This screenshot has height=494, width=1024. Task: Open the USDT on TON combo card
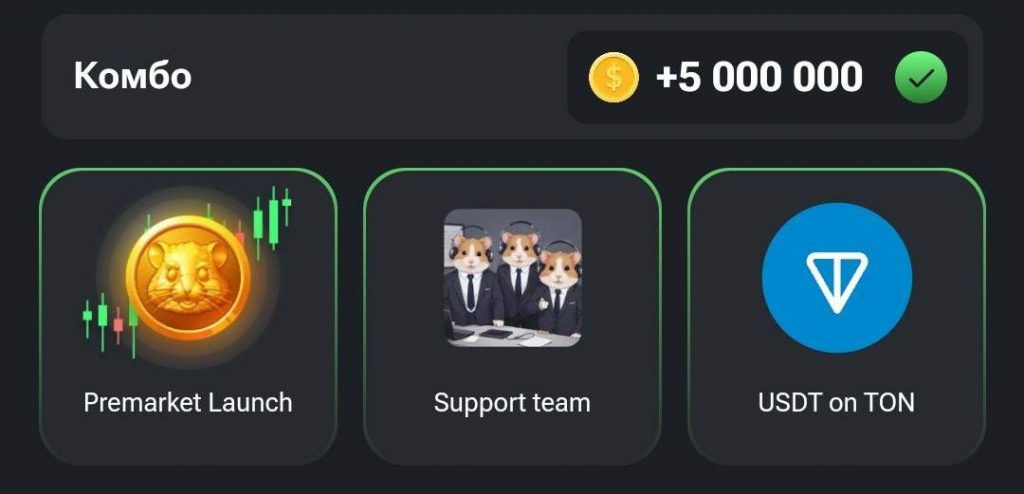(837, 317)
